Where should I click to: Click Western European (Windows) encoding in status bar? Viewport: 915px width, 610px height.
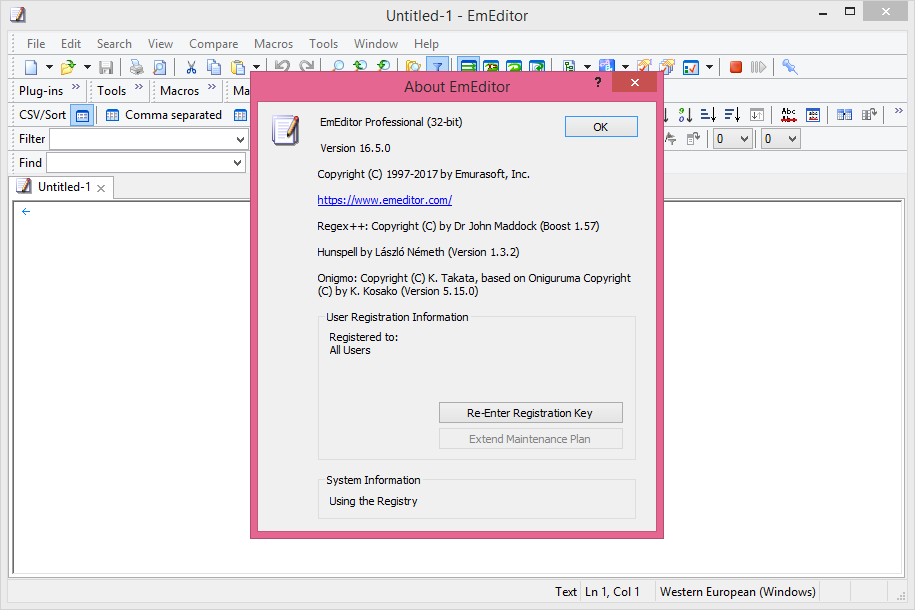click(x=738, y=592)
